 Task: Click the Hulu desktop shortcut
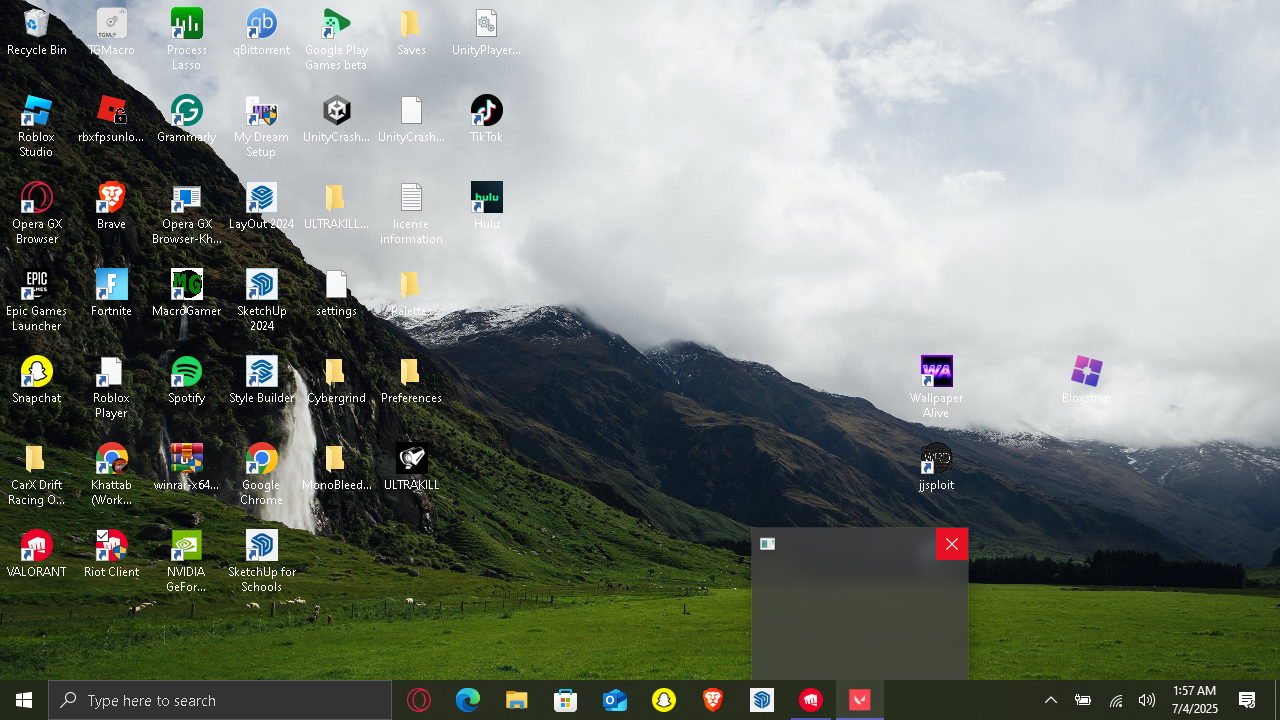(487, 206)
